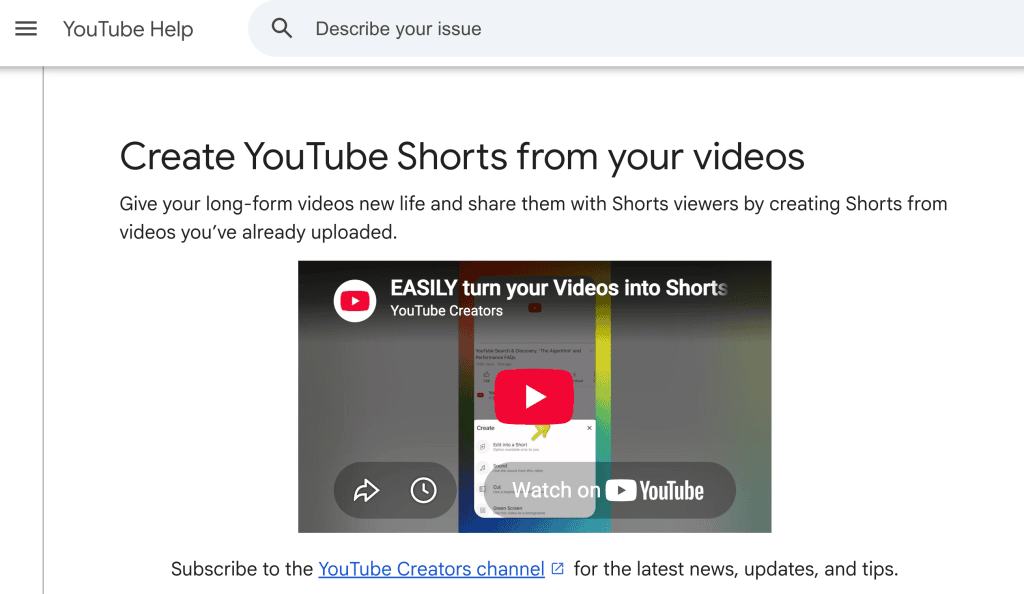The height and width of the screenshot is (594, 1024).
Task: Open Watch on YouTube button
Action: point(609,490)
